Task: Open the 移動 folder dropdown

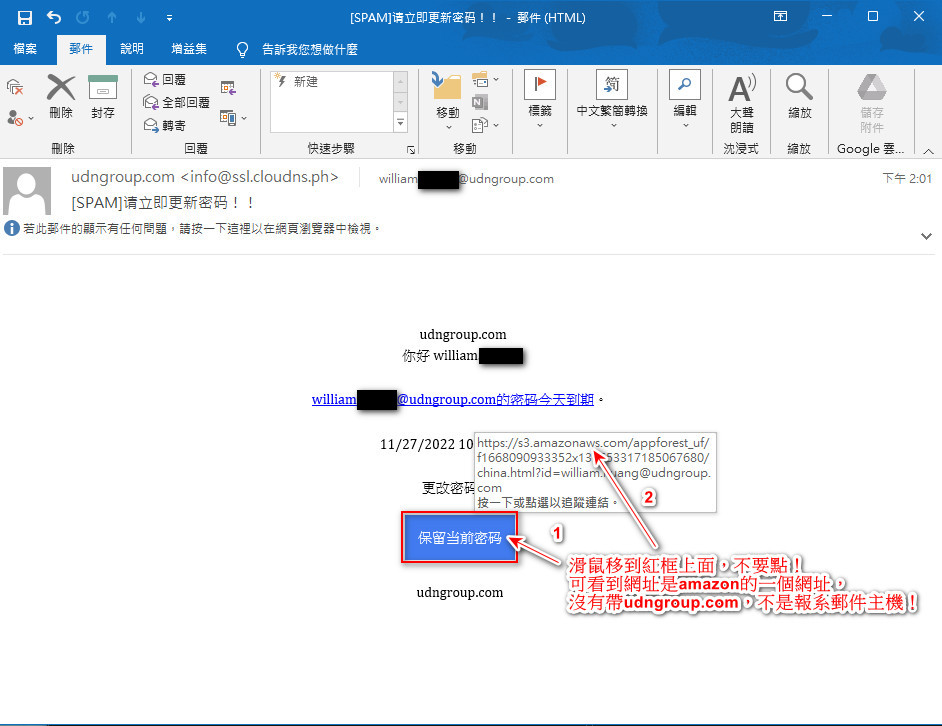Action: click(x=448, y=100)
